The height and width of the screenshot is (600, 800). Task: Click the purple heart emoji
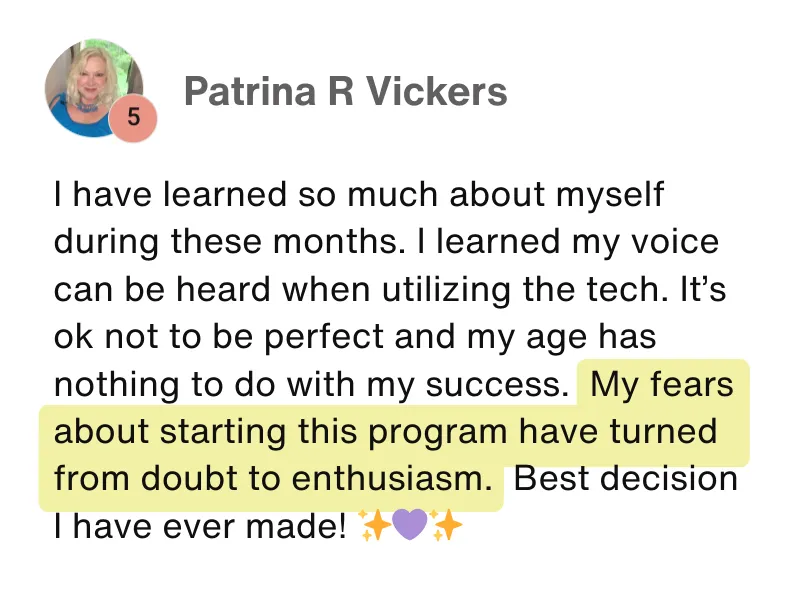[x=411, y=525]
